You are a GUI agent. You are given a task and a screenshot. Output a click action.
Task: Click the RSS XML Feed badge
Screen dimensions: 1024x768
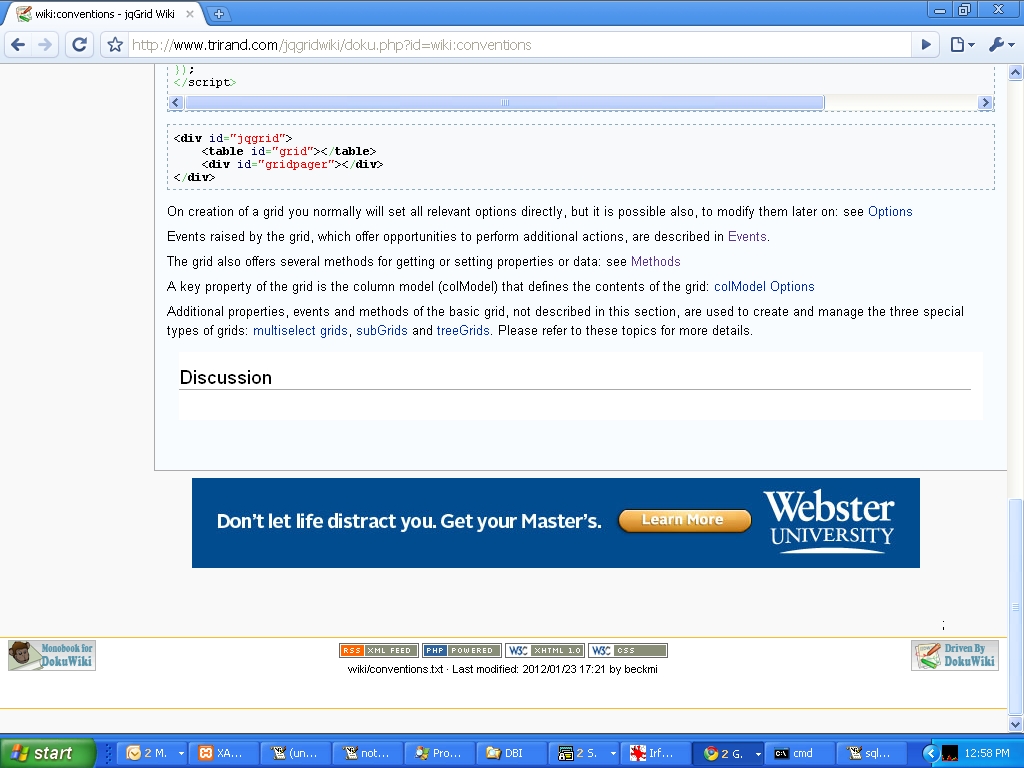click(379, 650)
